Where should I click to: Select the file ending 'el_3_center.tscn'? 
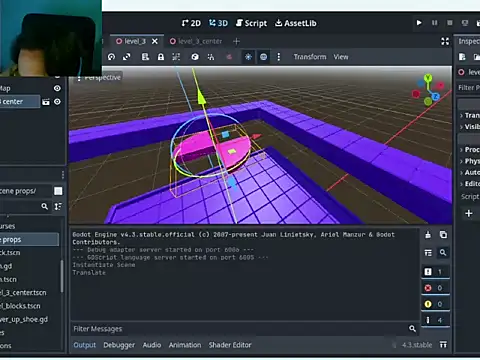pyautogui.click(x=23, y=293)
